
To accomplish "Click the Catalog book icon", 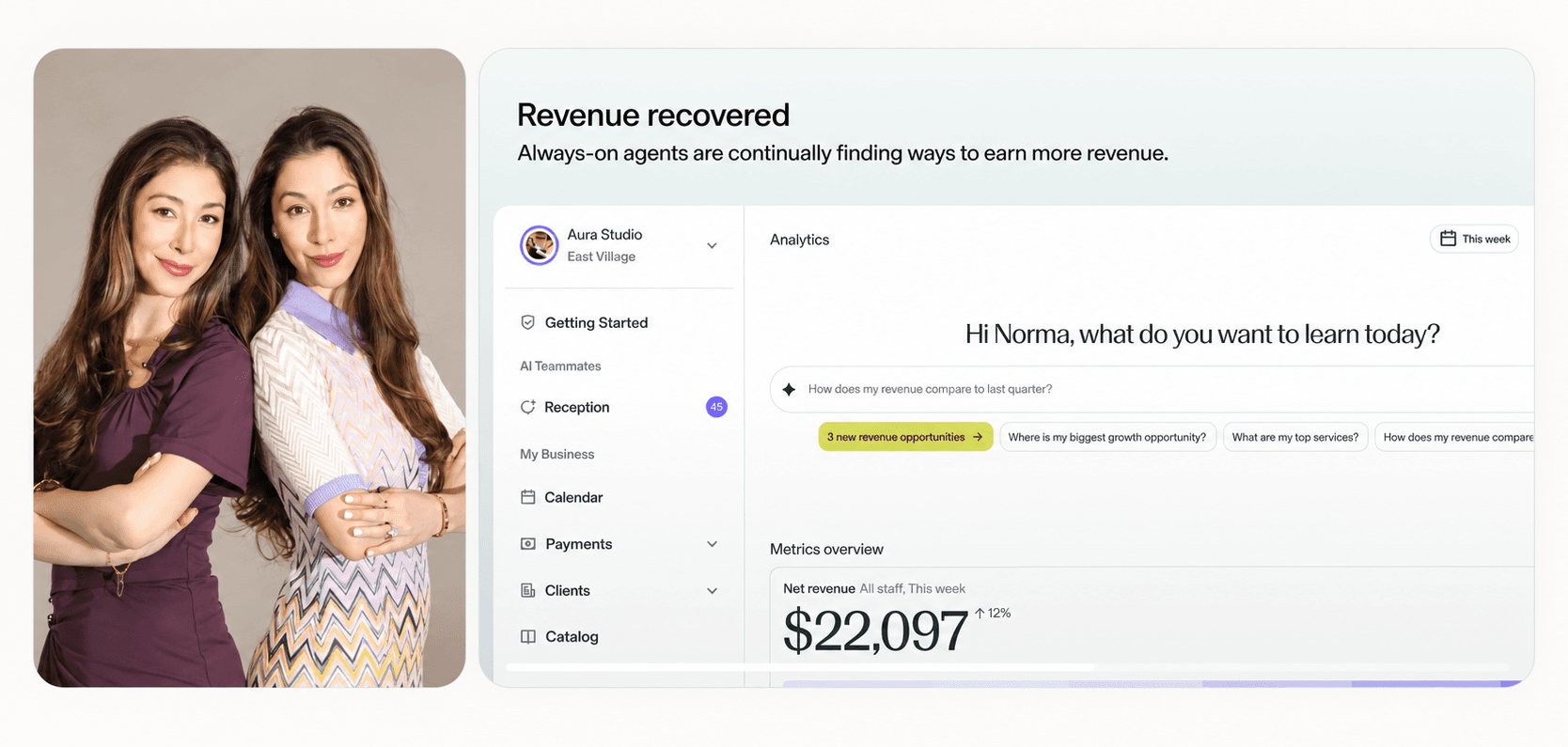I will point(528,636).
